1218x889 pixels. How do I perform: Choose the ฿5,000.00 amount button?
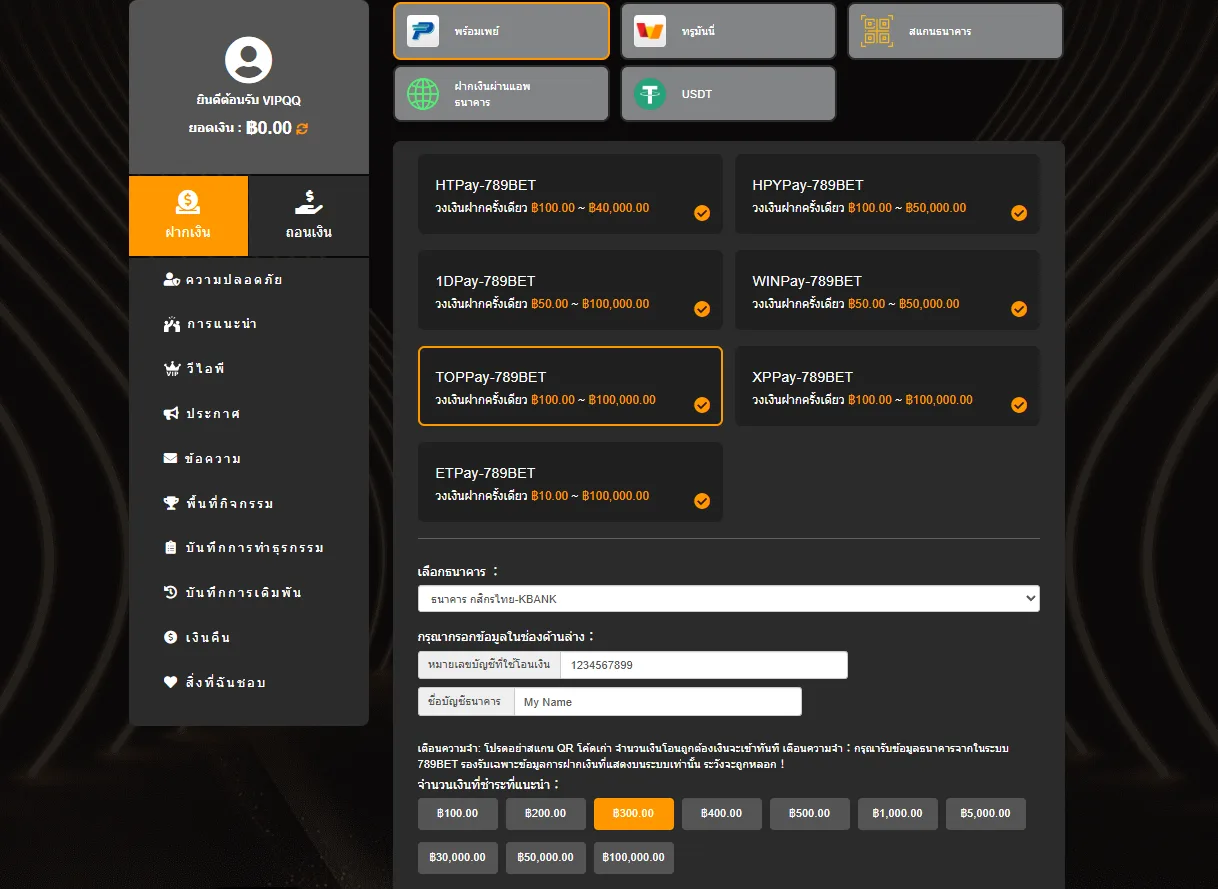[986, 814]
